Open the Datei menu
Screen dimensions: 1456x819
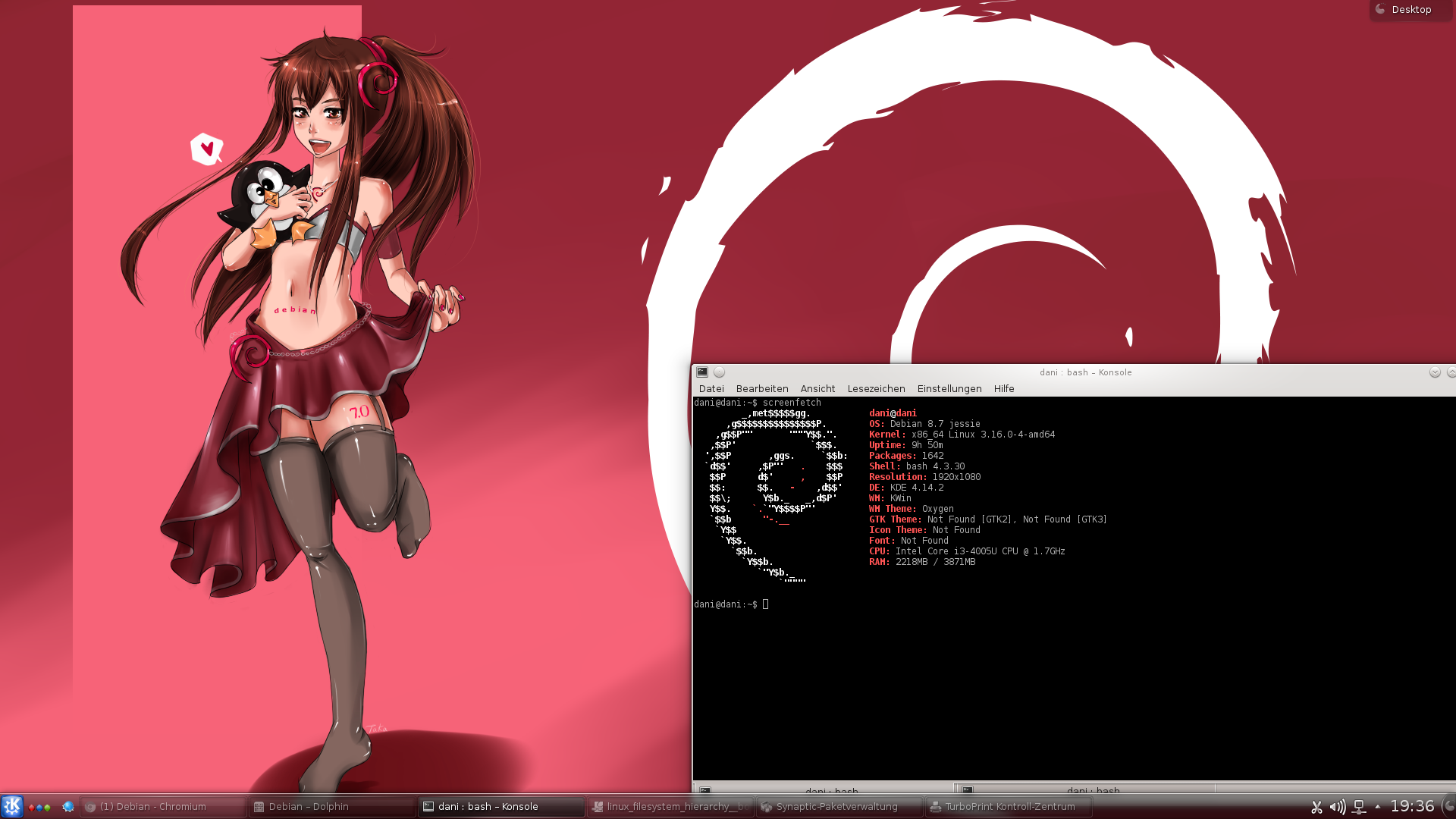pos(711,389)
